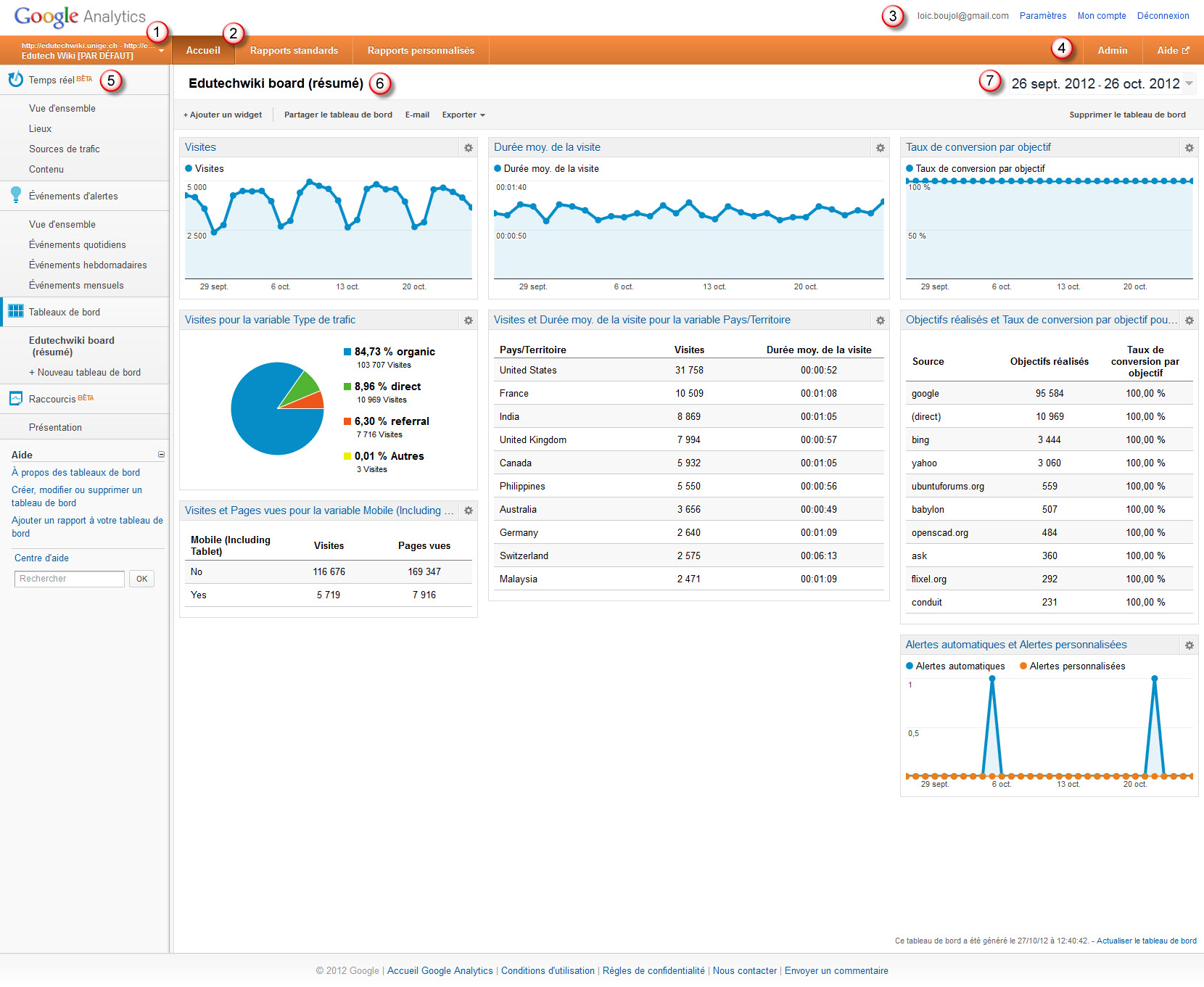Image resolution: width=1204 pixels, height=987 pixels.
Task: Open Paramètres link in header
Action: pyautogui.click(x=1042, y=16)
